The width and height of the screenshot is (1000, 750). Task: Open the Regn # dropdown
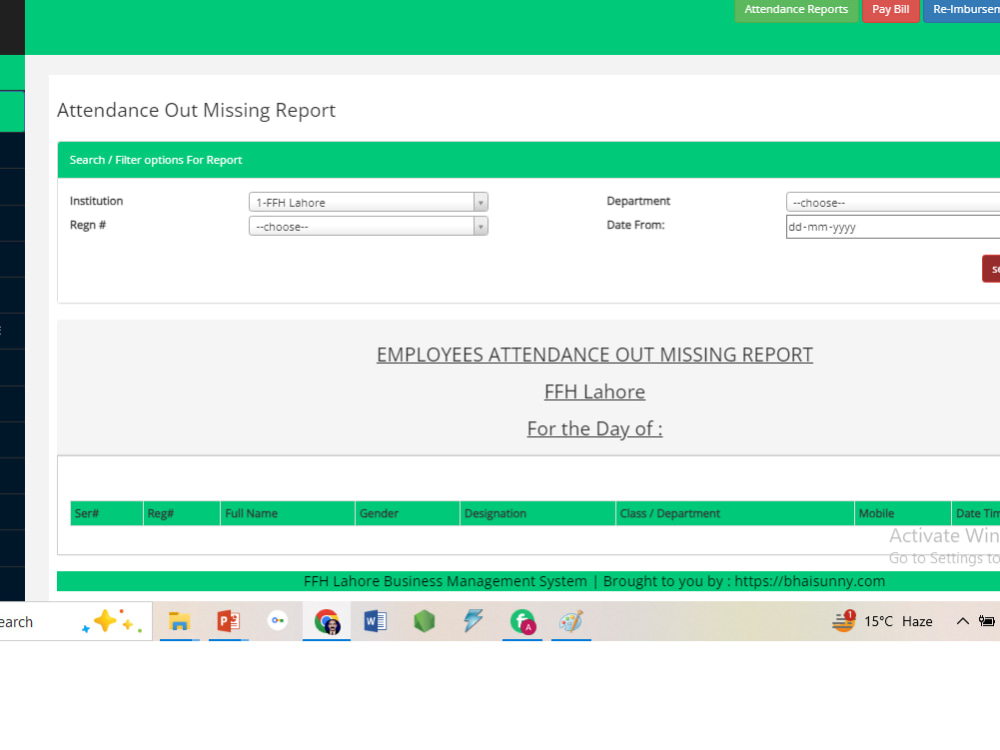368,226
